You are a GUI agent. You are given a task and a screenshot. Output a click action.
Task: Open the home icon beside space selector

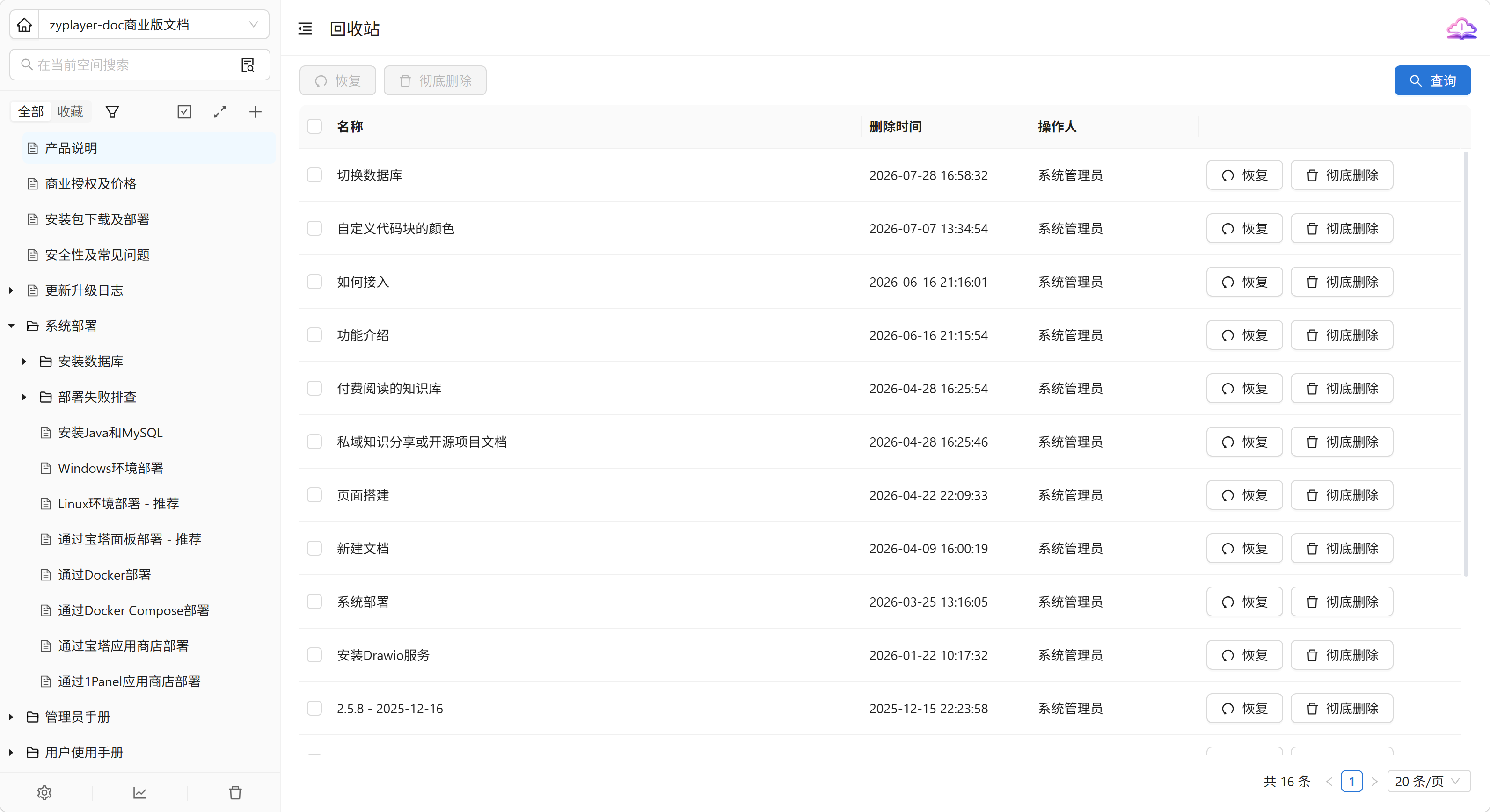pyautogui.click(x=24, y=25)
